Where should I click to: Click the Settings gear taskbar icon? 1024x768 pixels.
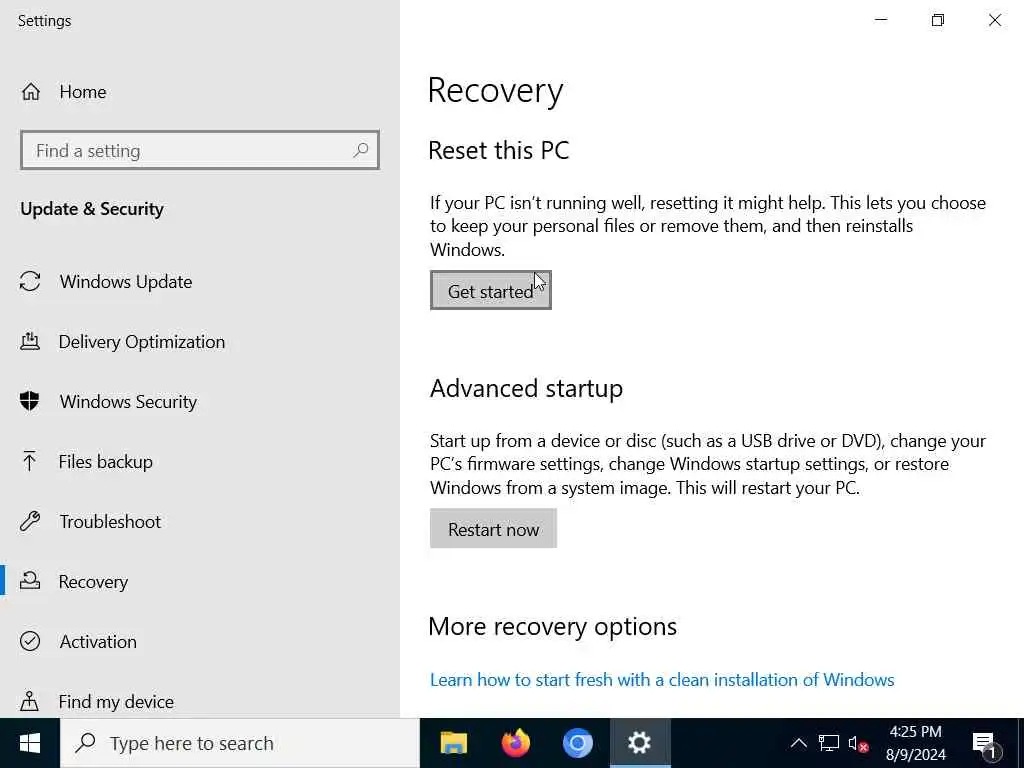tap(639, 743)
